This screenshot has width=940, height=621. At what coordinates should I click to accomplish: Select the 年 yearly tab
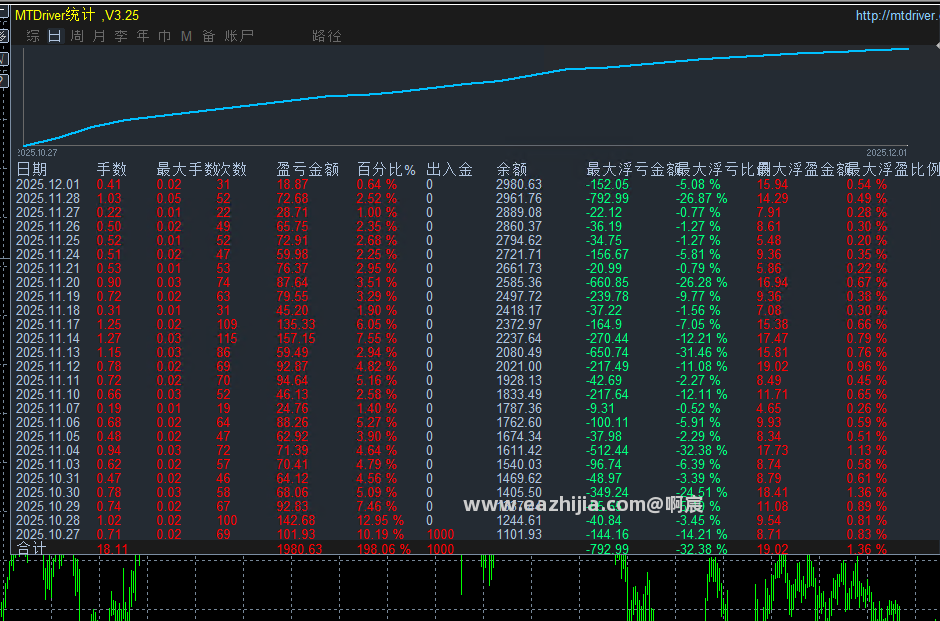point(143,36)
